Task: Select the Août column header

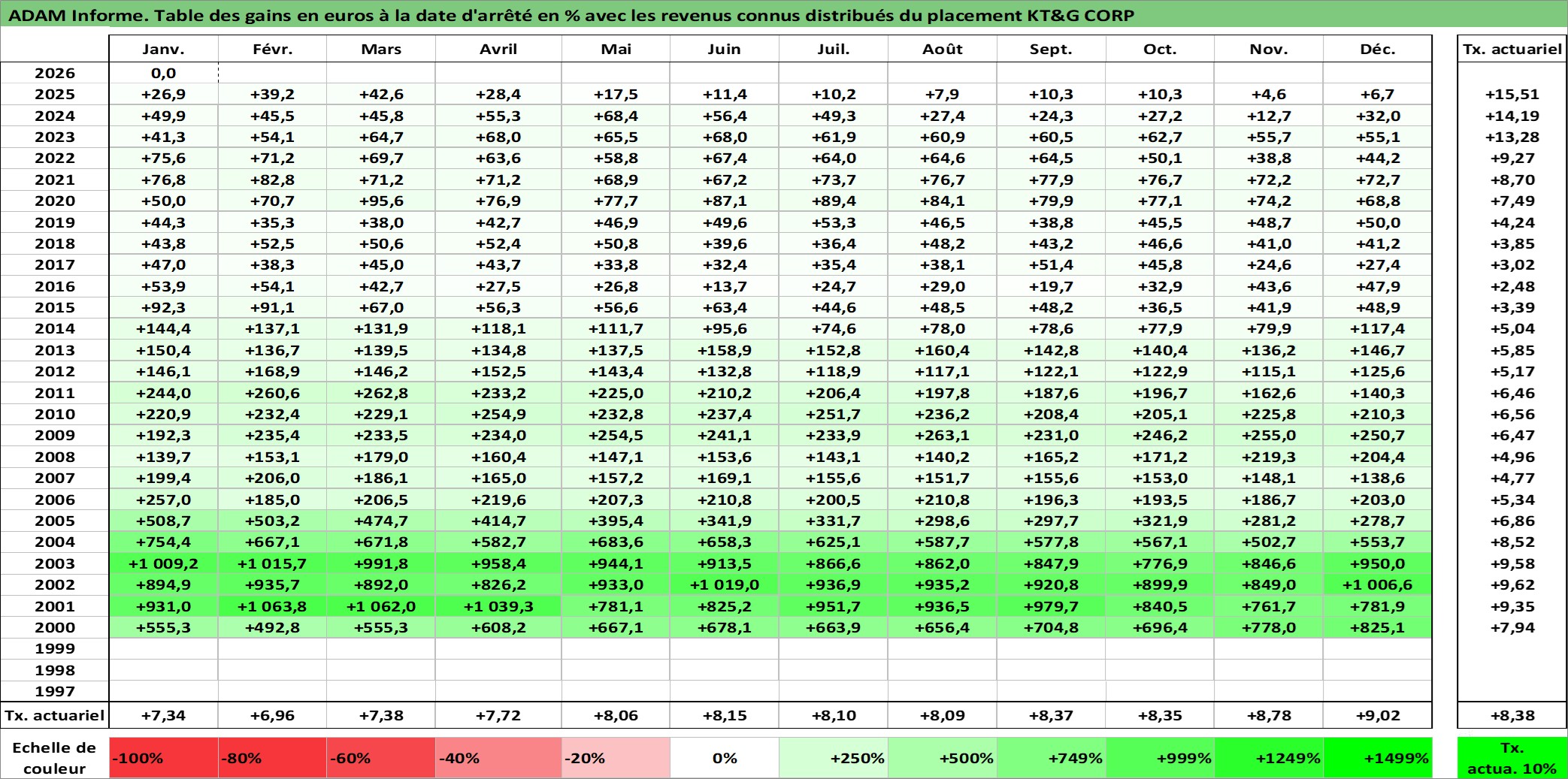Action: click(x=943, y=49)
